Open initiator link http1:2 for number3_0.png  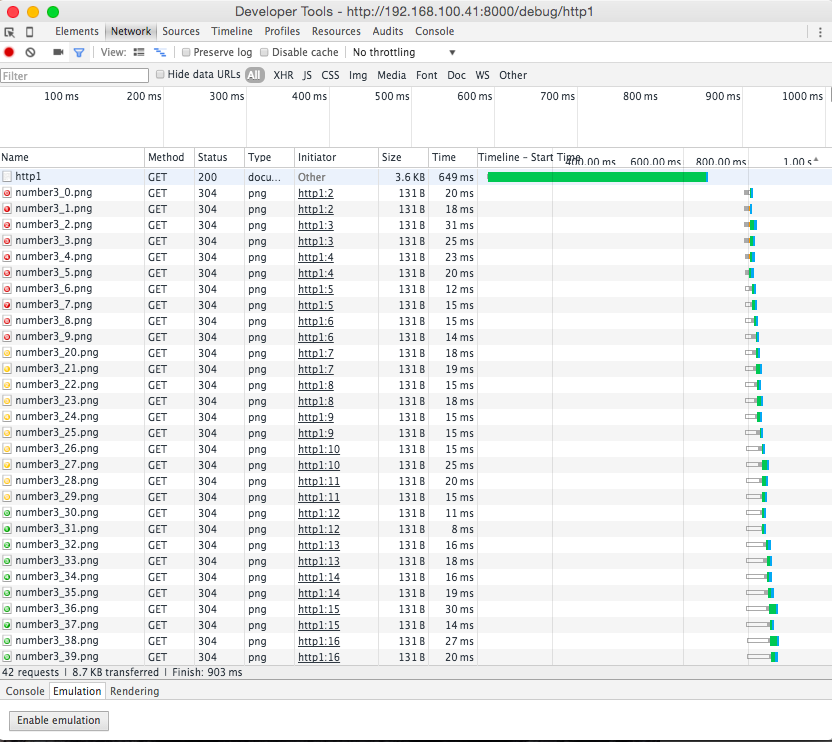[x=316, y=193]
